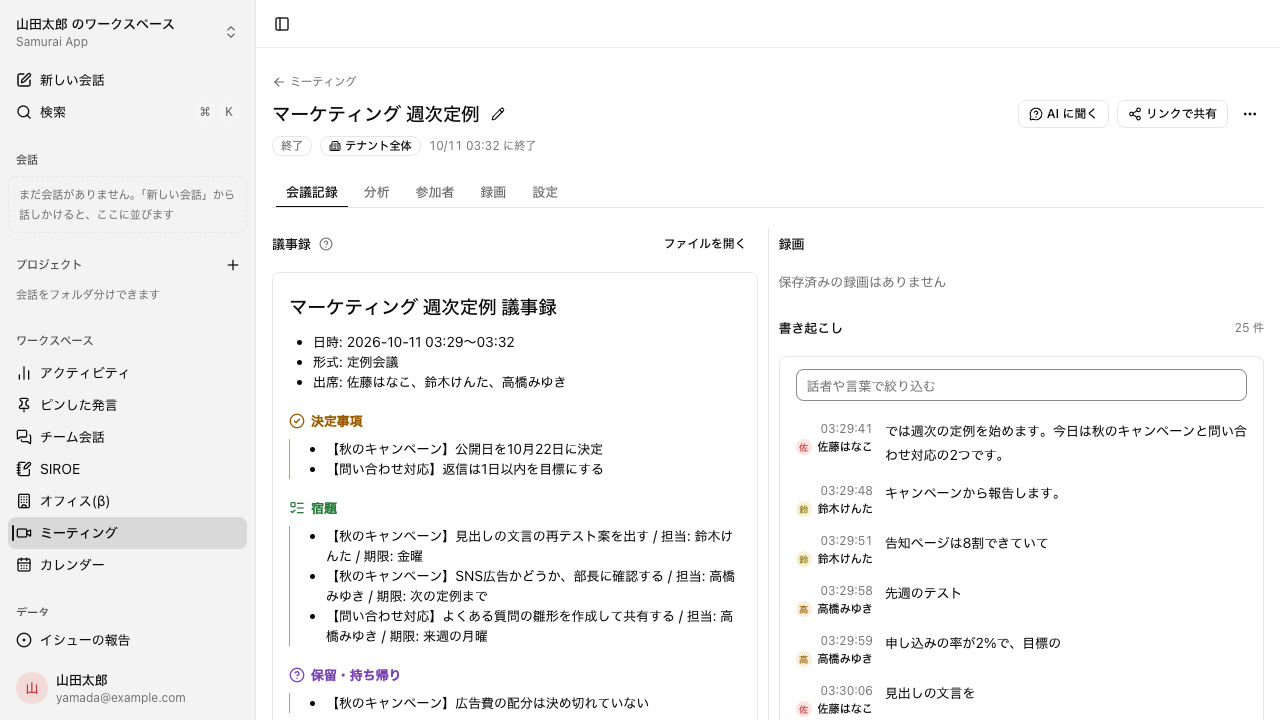Viewport: 1280px width, 720px height.
Task: Click the SIROE notebook icon
Action: pyautogui.click(x=24, y=469)
